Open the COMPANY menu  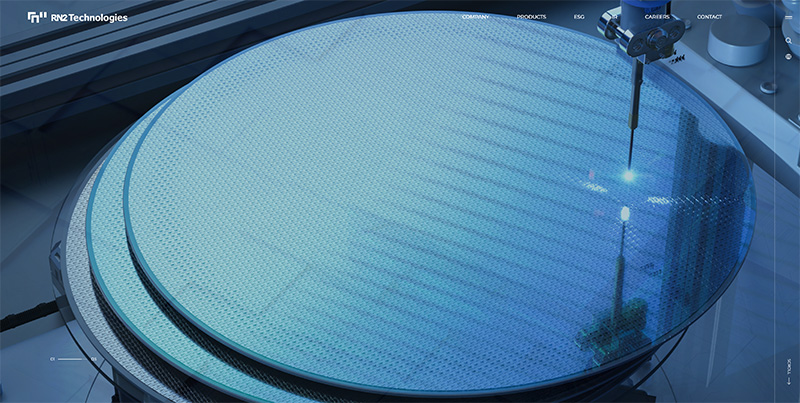tap(476, 17)
